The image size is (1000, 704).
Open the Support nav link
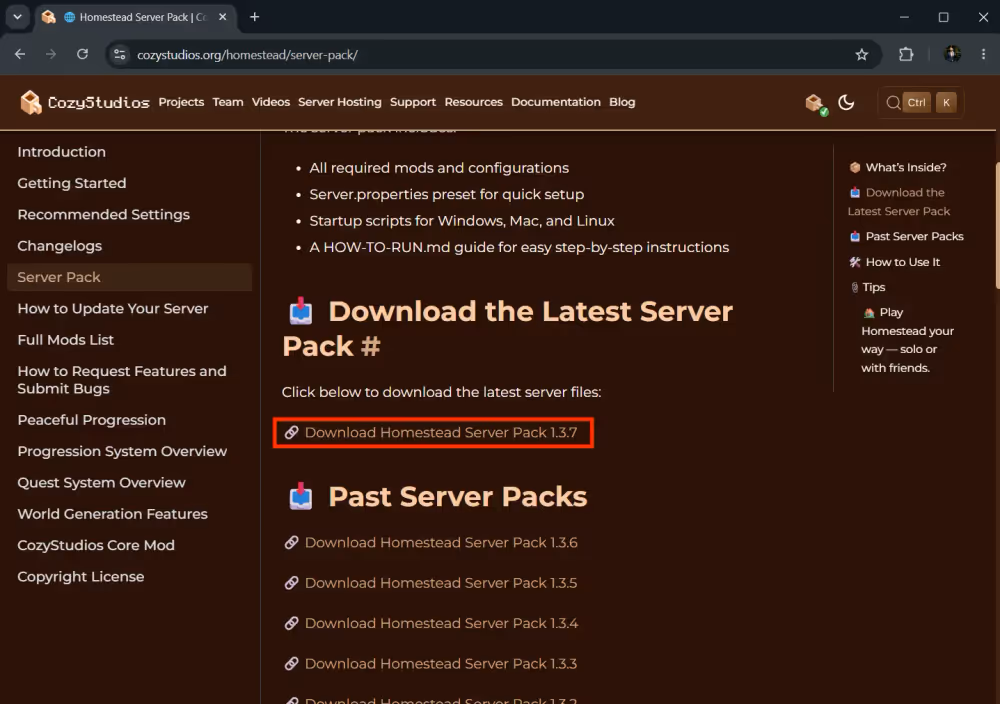tap(413, 102)
